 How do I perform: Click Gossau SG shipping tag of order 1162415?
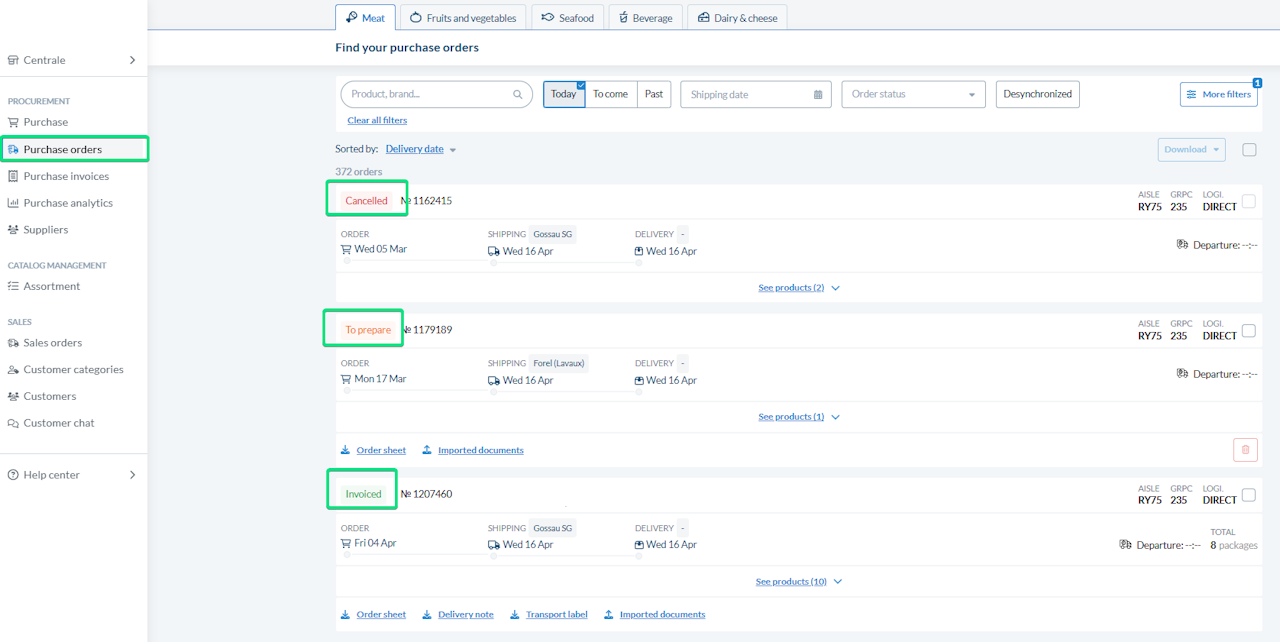pyautogui.click(x=553, y=234)
